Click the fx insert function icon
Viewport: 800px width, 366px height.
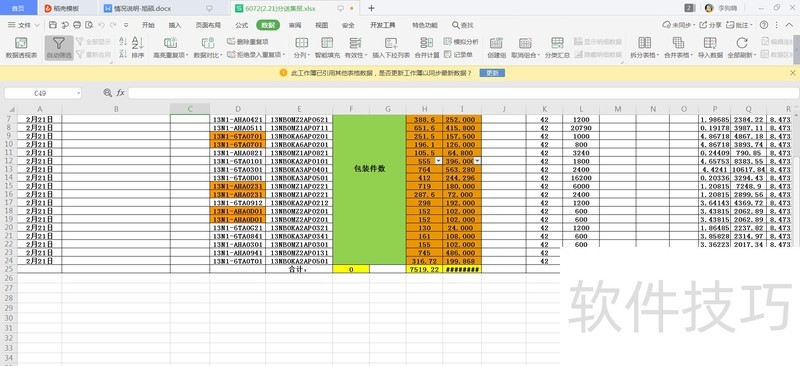[121, 93]
